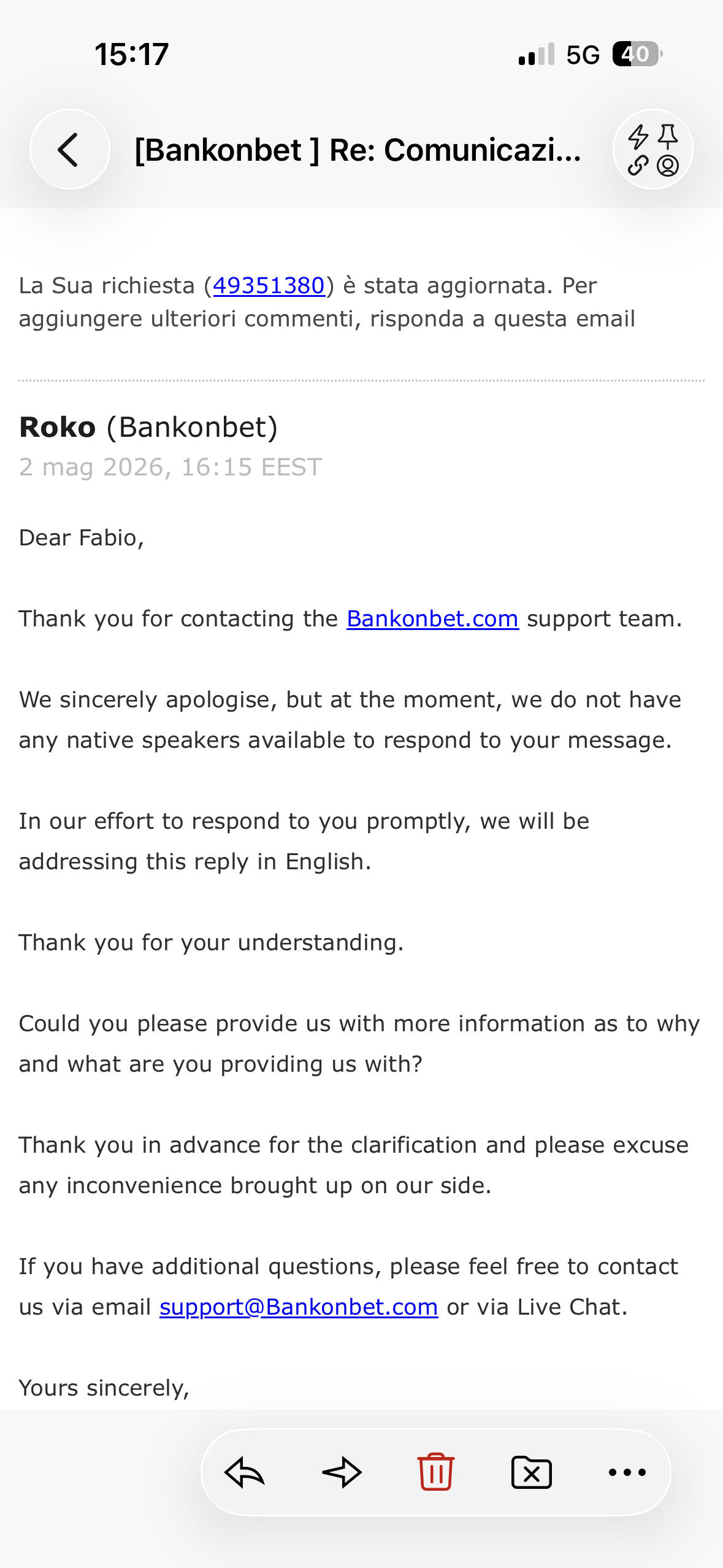The height and width of the screenshot is (1568, 723).
Task: Open more options via three dots
Action: (x=627, y=1472)
